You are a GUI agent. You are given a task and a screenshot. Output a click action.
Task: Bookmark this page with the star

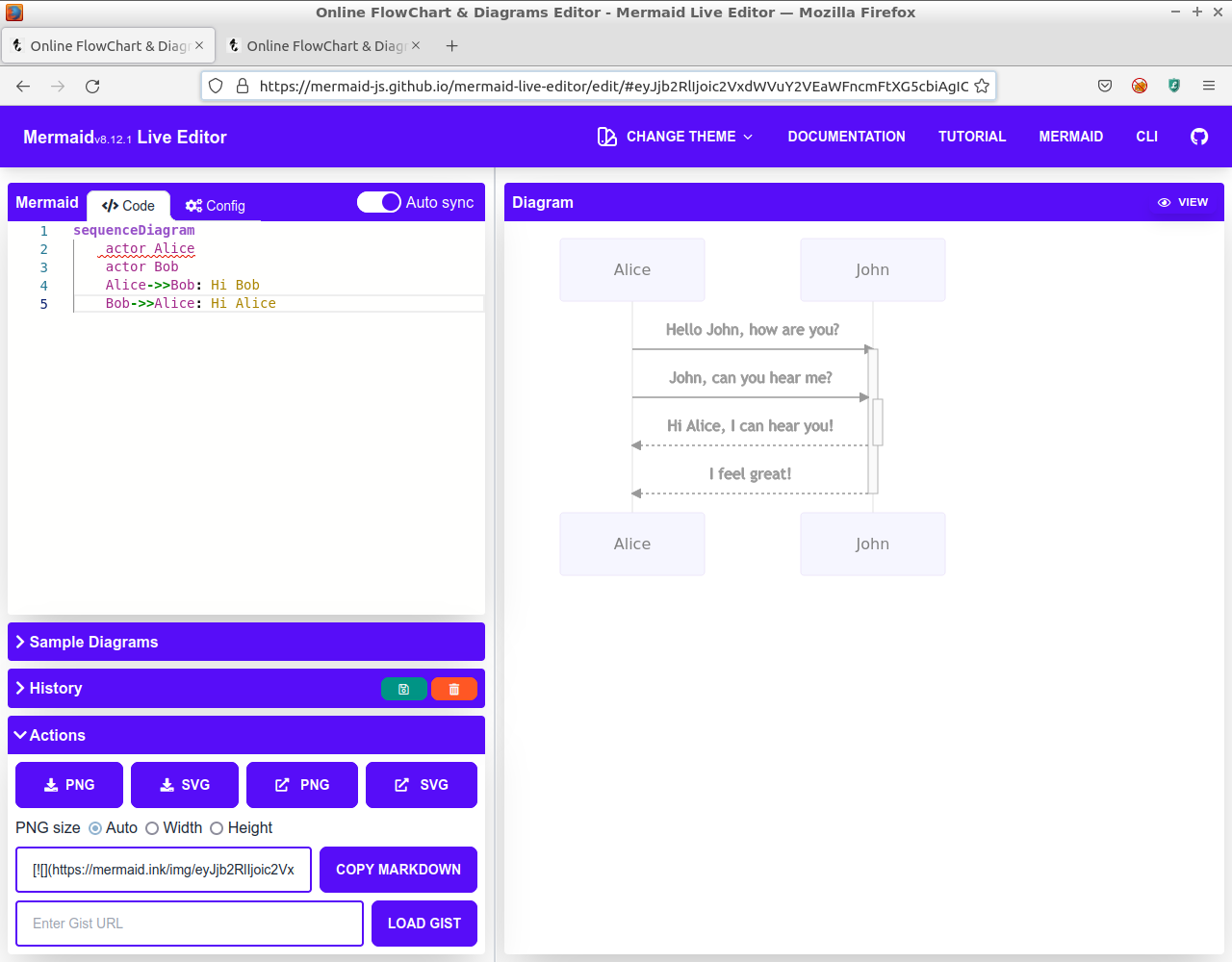click(982, 86)
